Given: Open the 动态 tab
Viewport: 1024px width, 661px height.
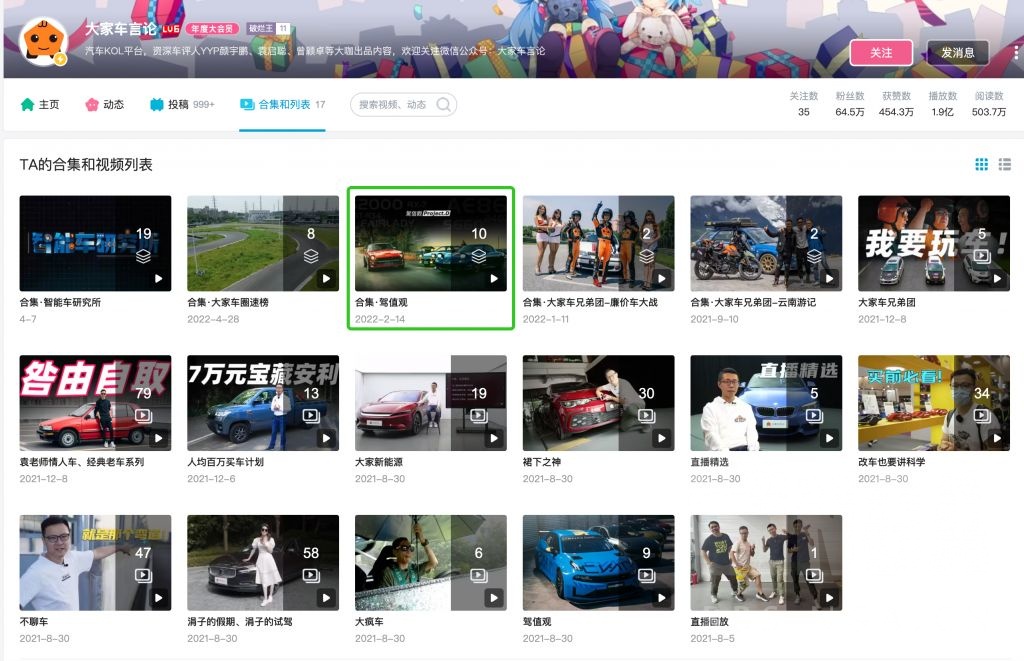Looking at the screenshot, I should [x=105, y=104].
